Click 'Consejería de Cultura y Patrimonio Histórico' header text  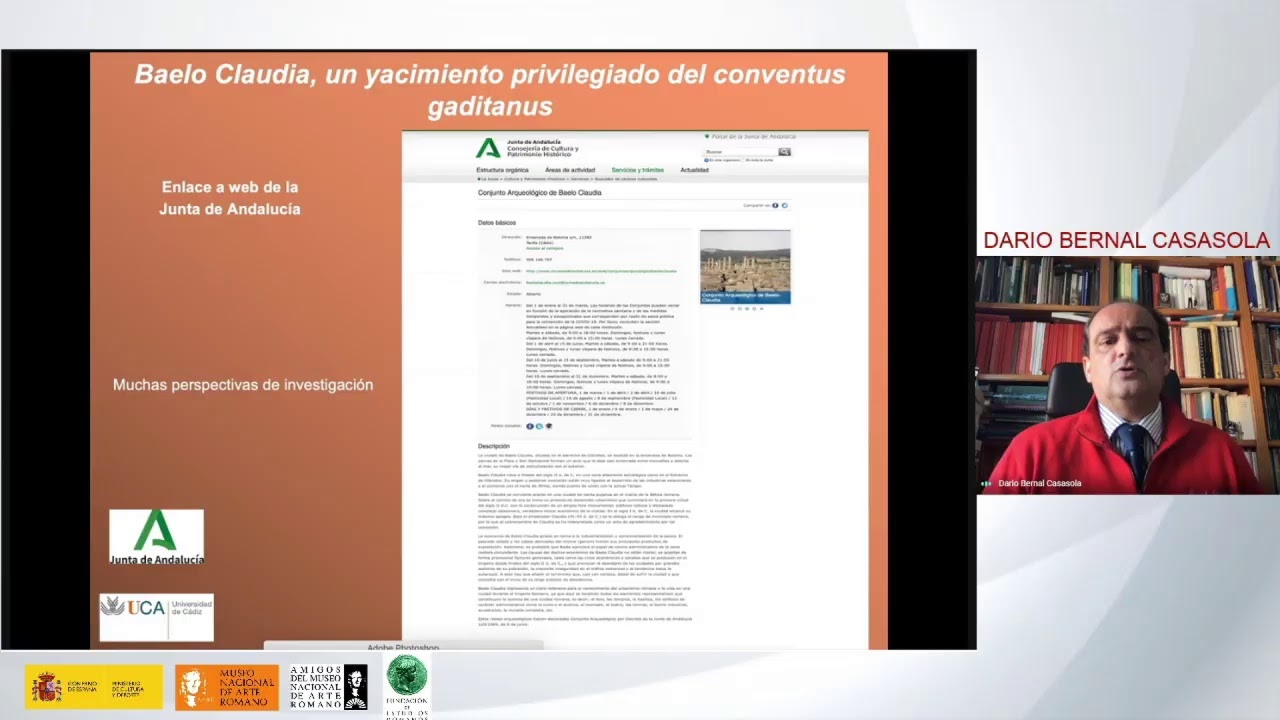coord(543,151)
